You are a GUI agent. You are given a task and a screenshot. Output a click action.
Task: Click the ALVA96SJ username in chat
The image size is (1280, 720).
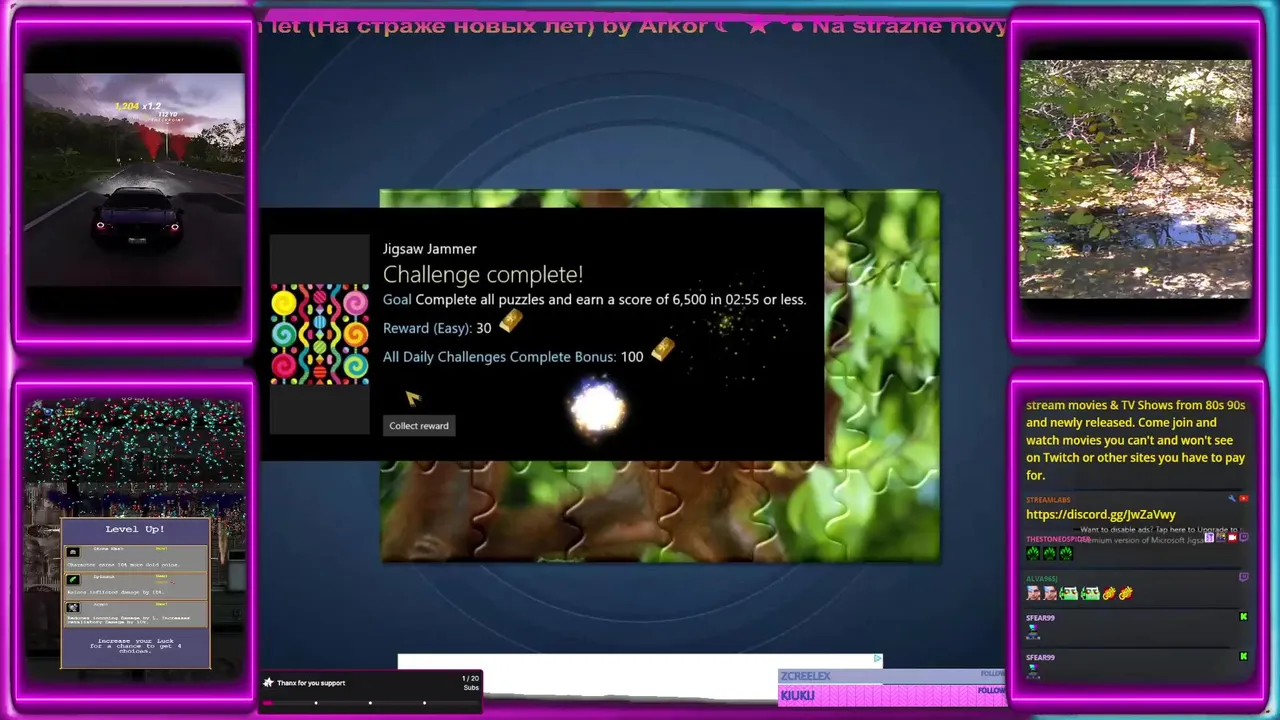coord(1041,578)
